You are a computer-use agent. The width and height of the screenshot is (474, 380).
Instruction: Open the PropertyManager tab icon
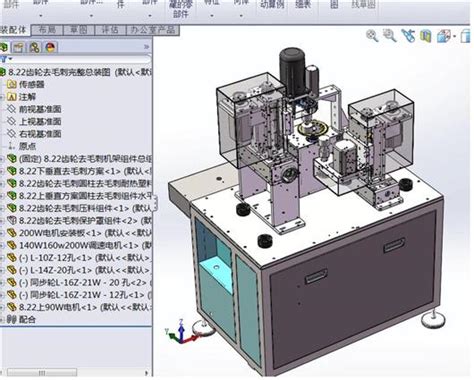pyautogui.click(x=18, y=47)
